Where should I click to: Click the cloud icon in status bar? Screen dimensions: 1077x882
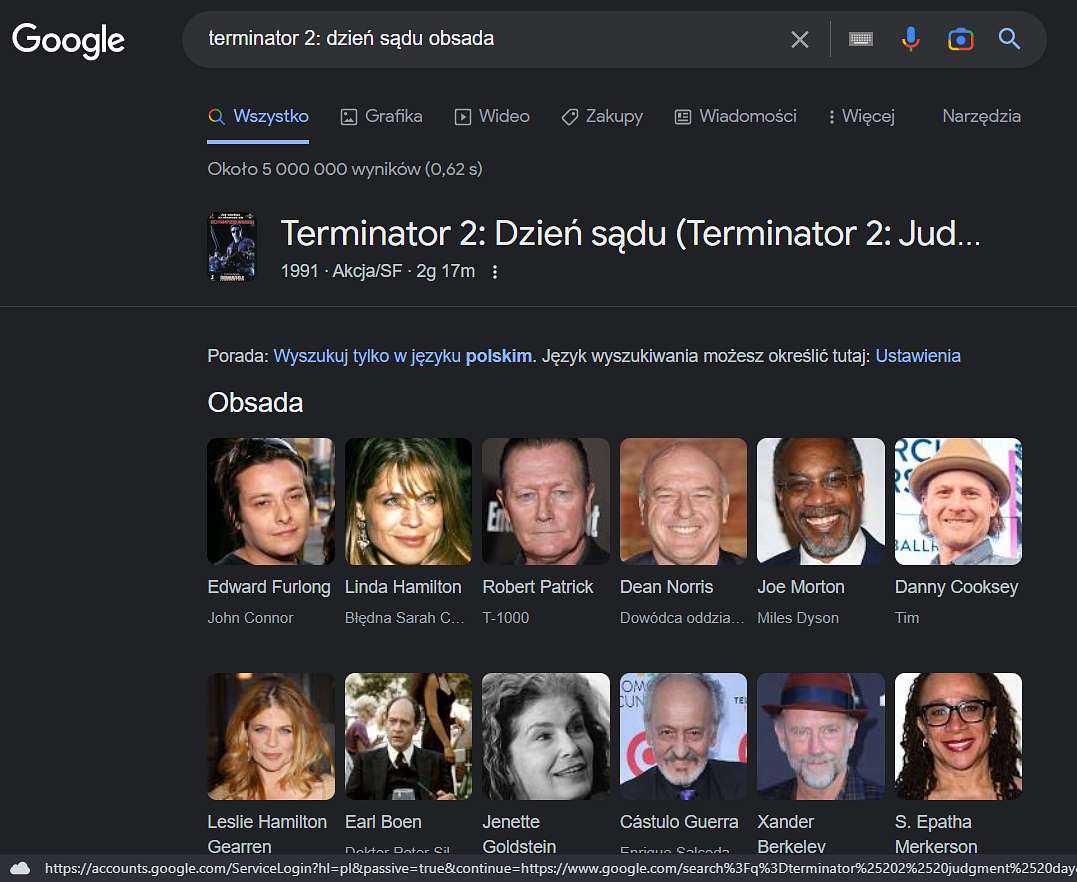[x=20, y=868]
